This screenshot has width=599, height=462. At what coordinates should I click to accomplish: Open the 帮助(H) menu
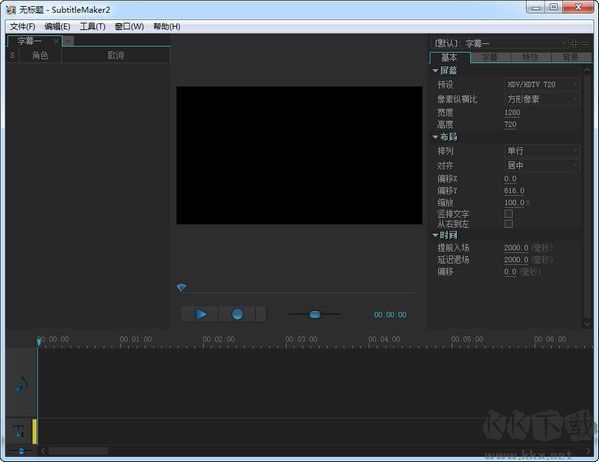(167, 26)
